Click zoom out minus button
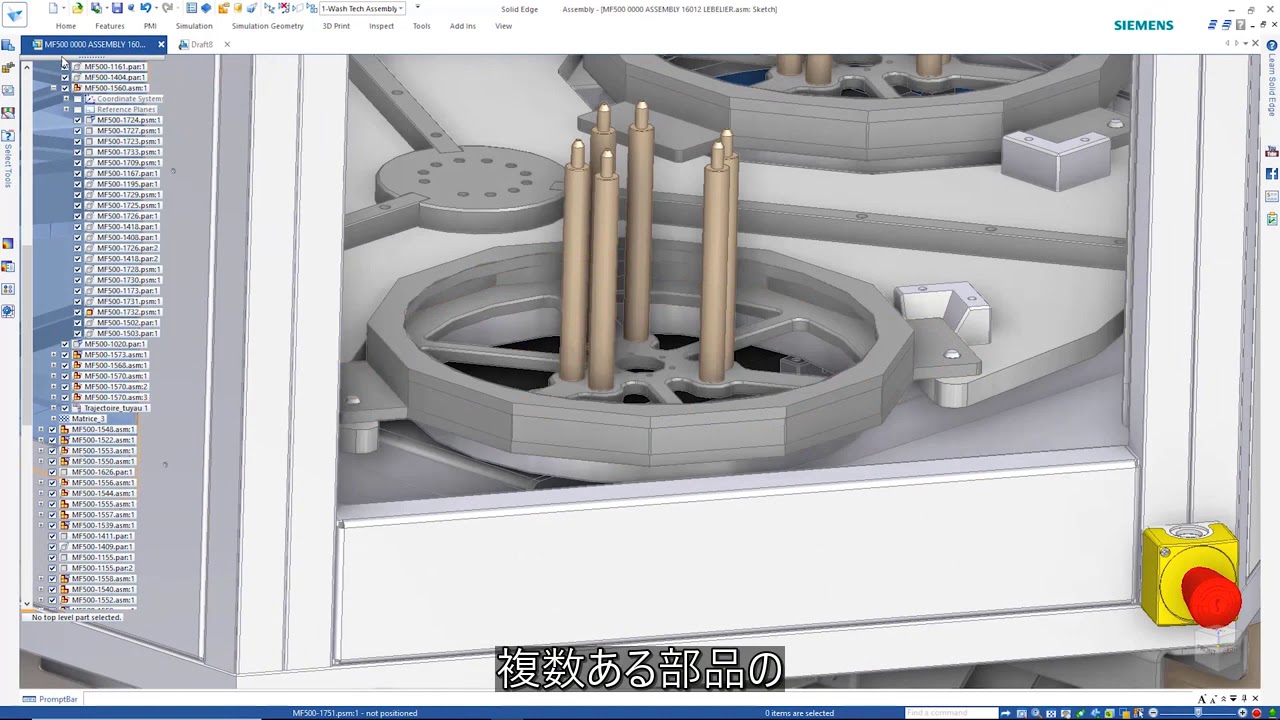This screenshot has width=1280, height=720. 1153,713
